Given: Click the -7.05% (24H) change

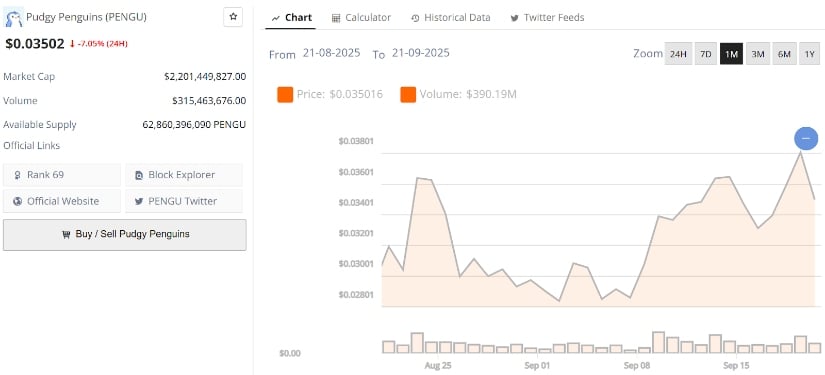Looking at the screenshot, I should tap(98, 44).
